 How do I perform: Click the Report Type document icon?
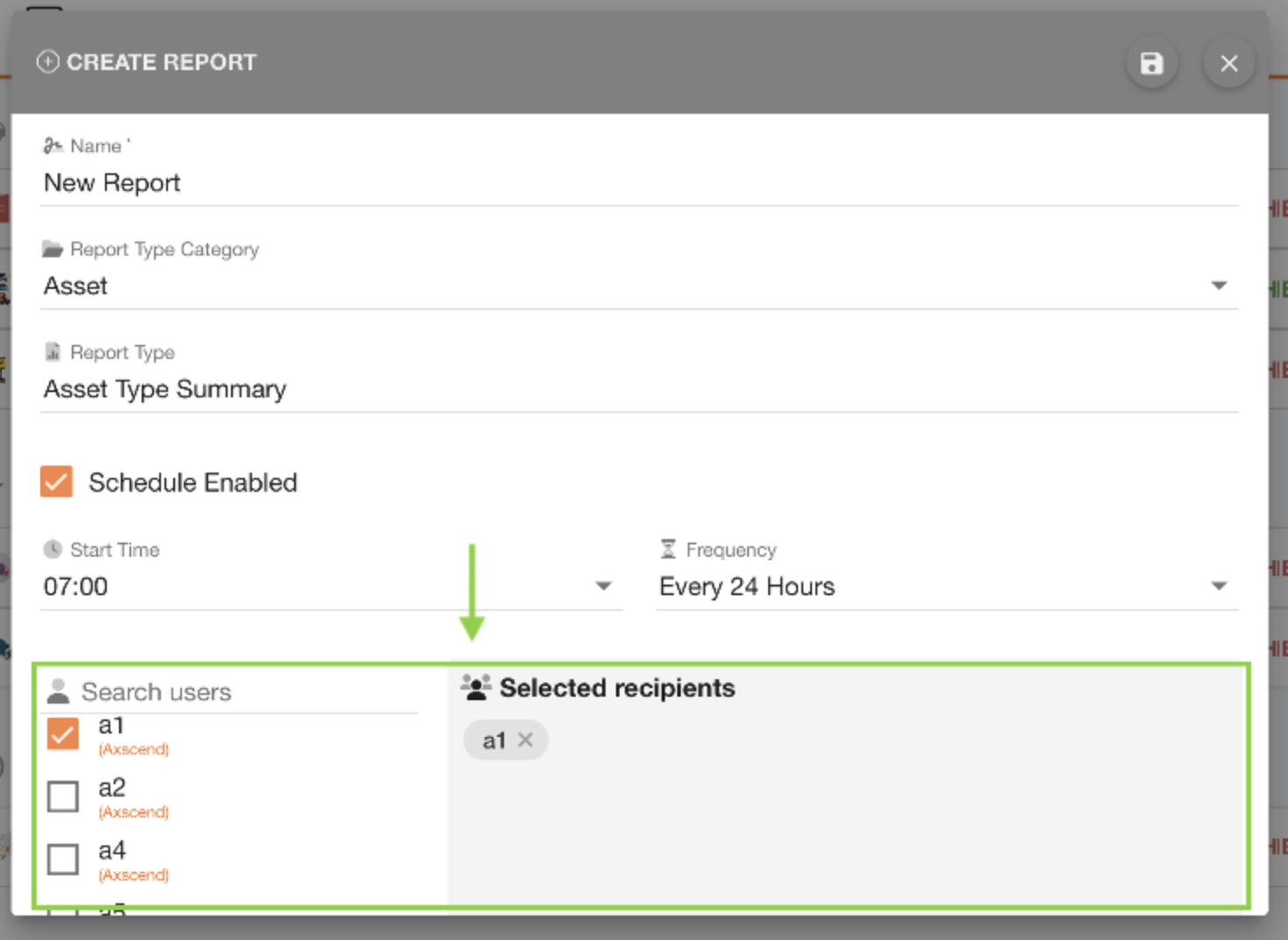[x=52, y=351]
